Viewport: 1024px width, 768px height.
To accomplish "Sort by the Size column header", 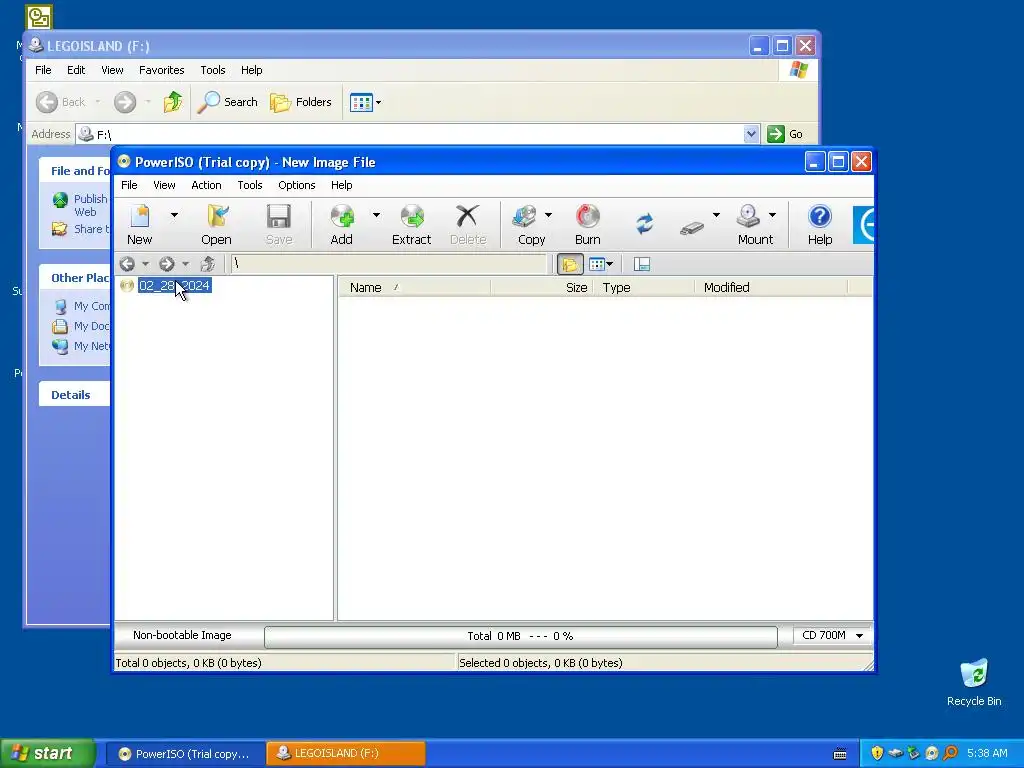I will [x=541, y=287].
